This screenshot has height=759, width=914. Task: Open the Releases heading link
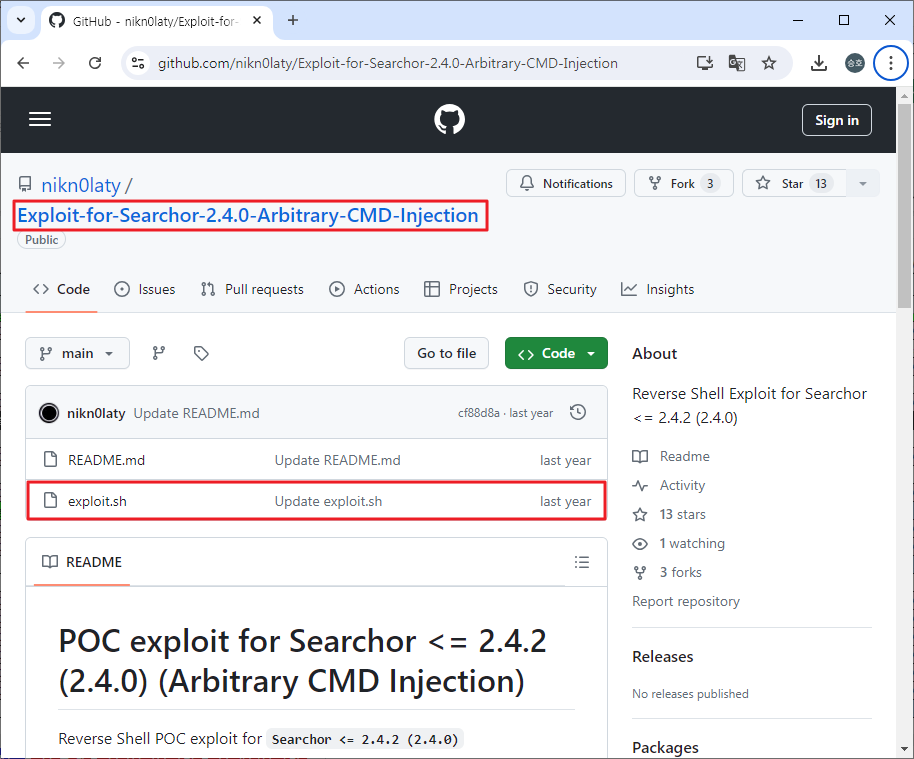pos(663,656)
